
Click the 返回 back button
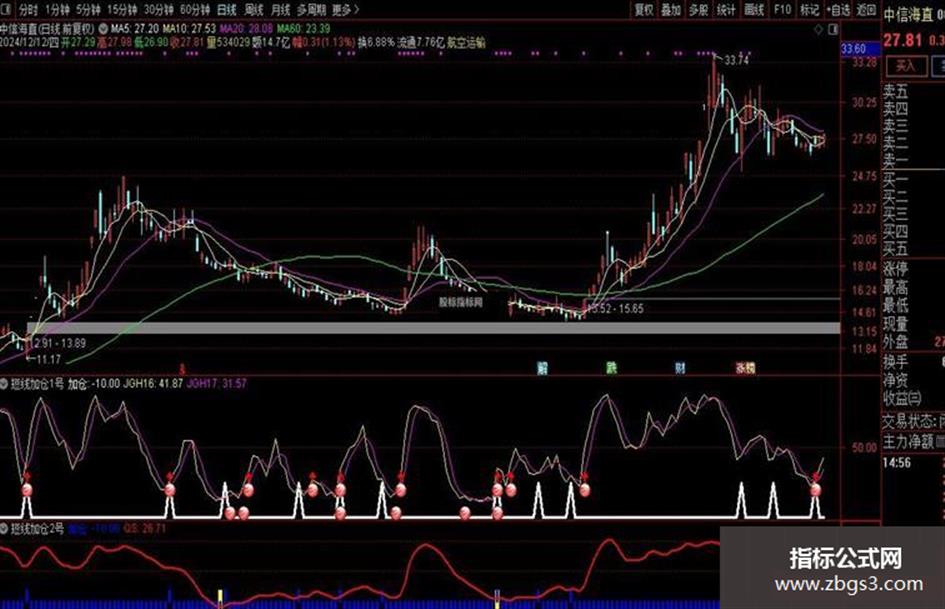pos(866,10)
